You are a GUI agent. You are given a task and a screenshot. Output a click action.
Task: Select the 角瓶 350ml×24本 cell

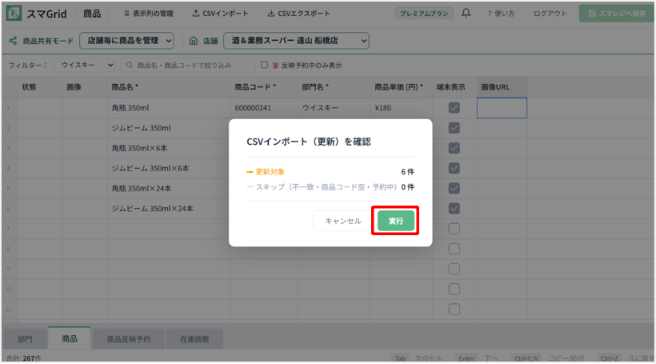(x=169, y=188)
